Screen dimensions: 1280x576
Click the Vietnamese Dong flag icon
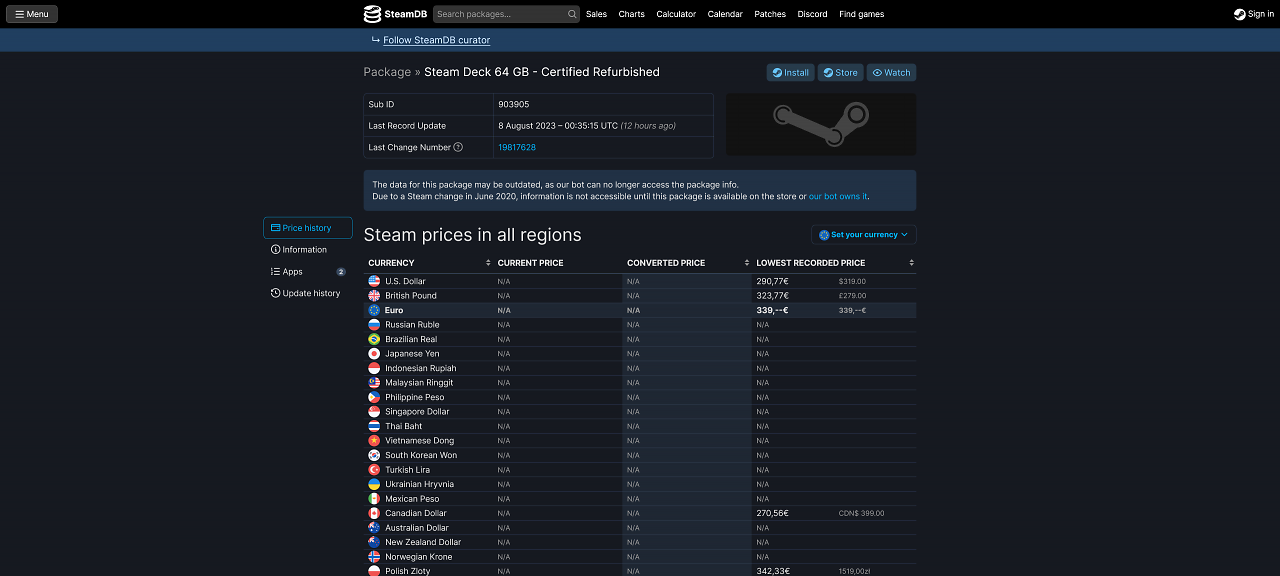374,441
